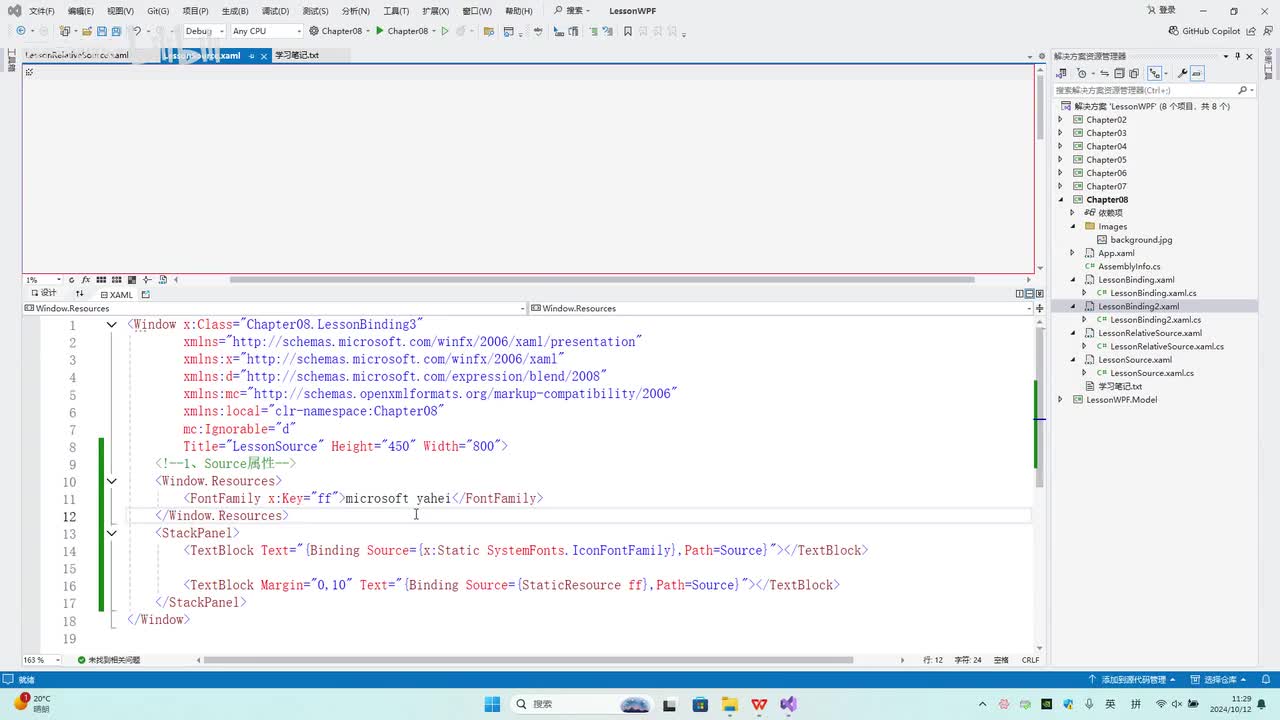Select background.jpg in Solution Explorer
The width and height of the screenshot is (1280, 720).
tap(1141, 240)
